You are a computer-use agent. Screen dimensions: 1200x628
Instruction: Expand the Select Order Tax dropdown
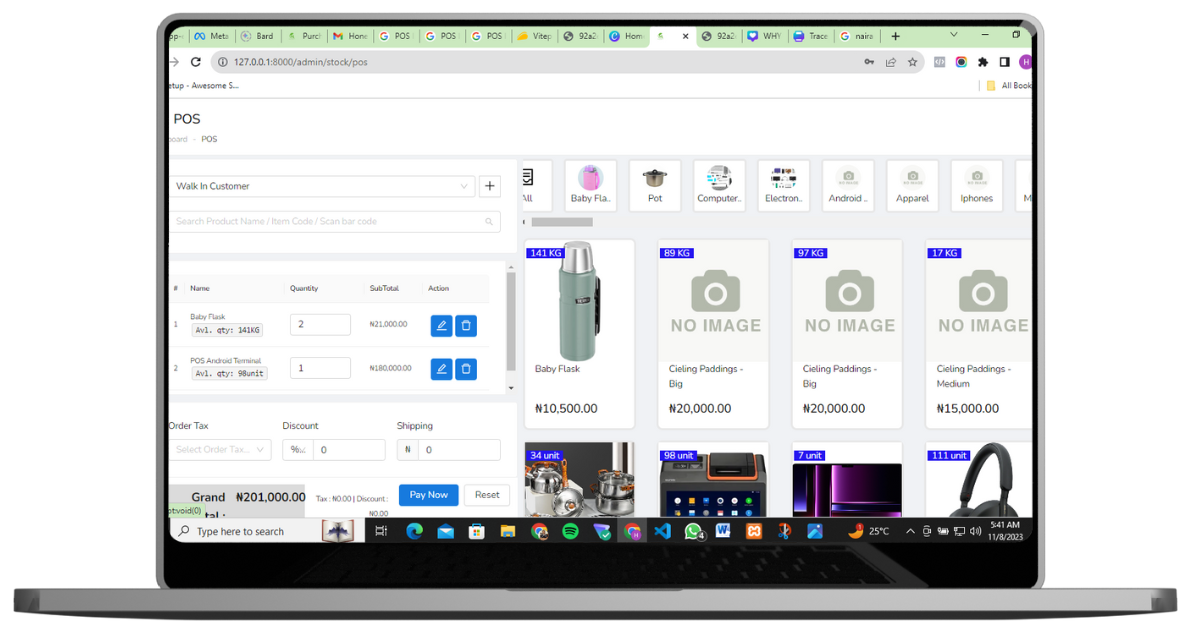pyautogui.click(x=219, y=449)
